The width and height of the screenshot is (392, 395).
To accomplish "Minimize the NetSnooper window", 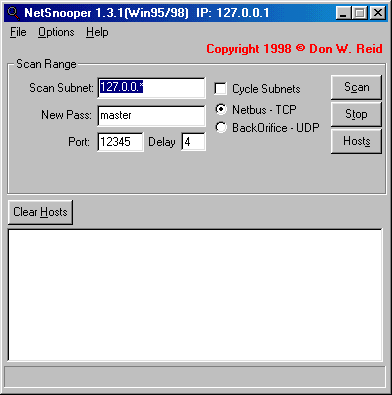I will 343,13.
